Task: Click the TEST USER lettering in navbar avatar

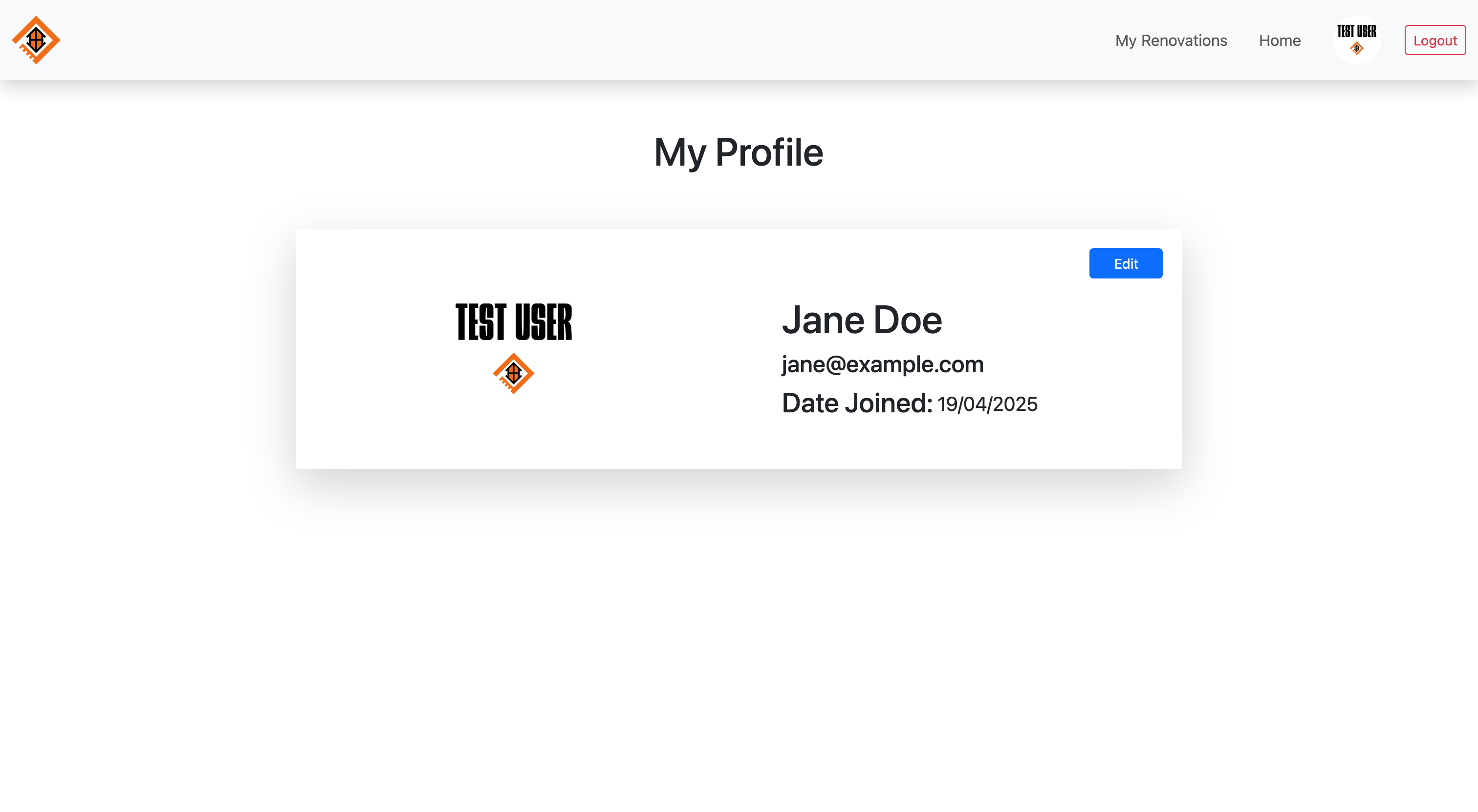Action: coord(1356,32)
